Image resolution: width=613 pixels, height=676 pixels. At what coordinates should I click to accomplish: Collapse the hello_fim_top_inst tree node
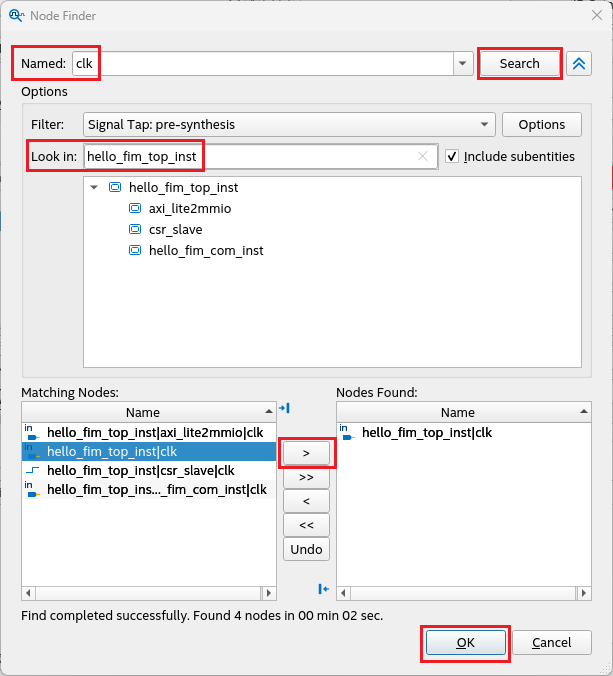point(94,188)
